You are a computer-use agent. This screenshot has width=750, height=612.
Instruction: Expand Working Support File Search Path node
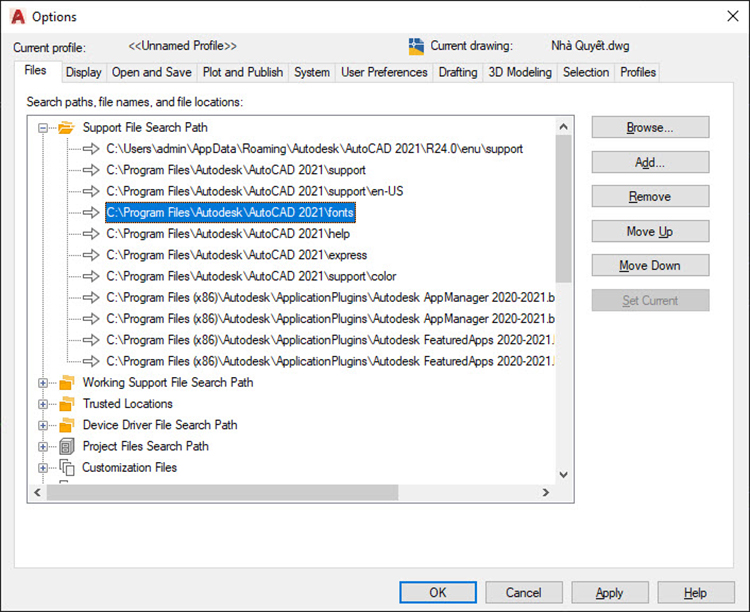click(x=43, y=383)
